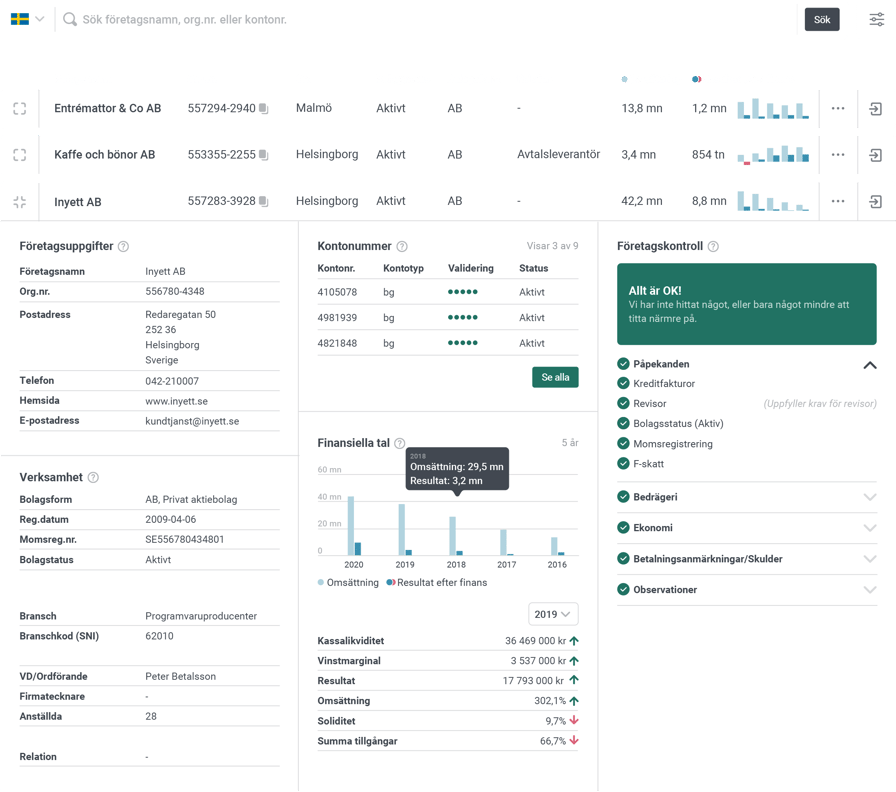The height and width of the screenshot is (792, 896).
Task: Expand the Entrémattor & Co AB row
Action: pos(19,109)
